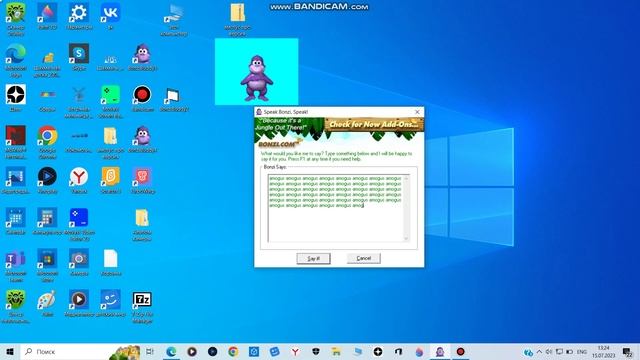Open the Paint palette desktop shortcut
640x360 pixels.
(47, 303)
